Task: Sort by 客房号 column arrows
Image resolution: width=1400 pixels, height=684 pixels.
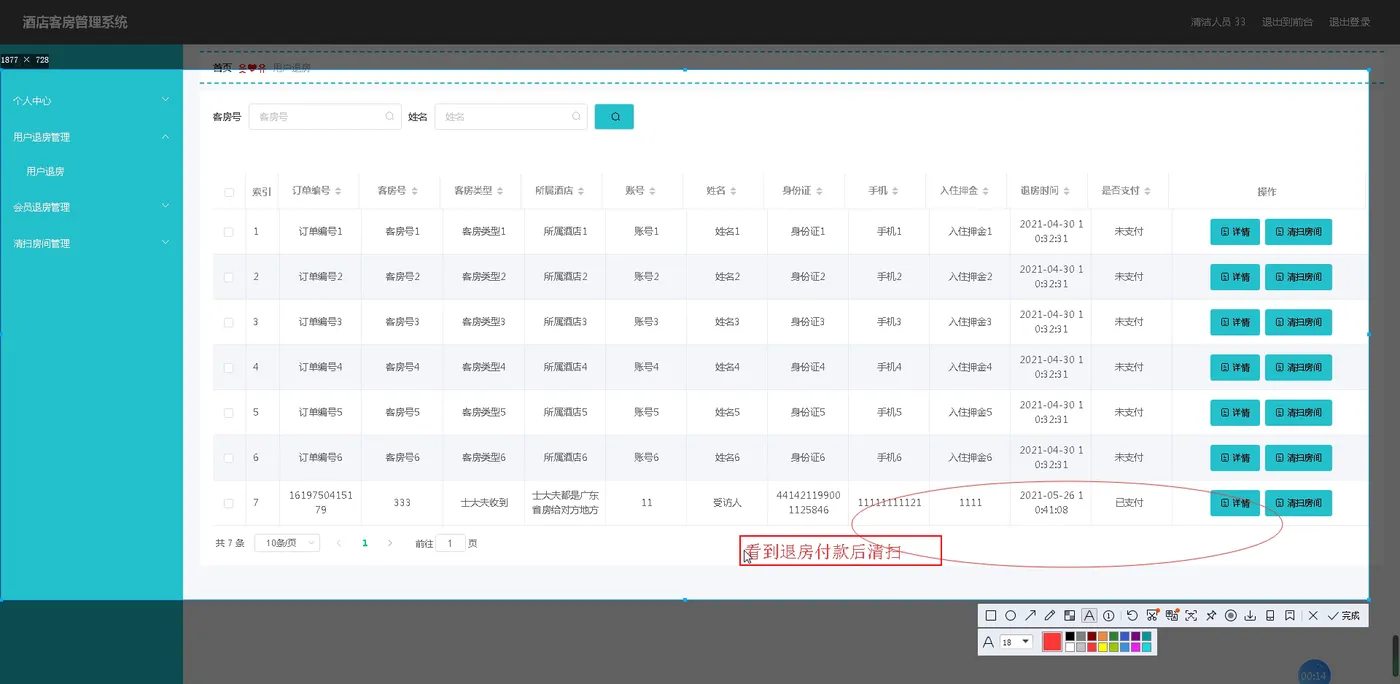Action: 415,191
